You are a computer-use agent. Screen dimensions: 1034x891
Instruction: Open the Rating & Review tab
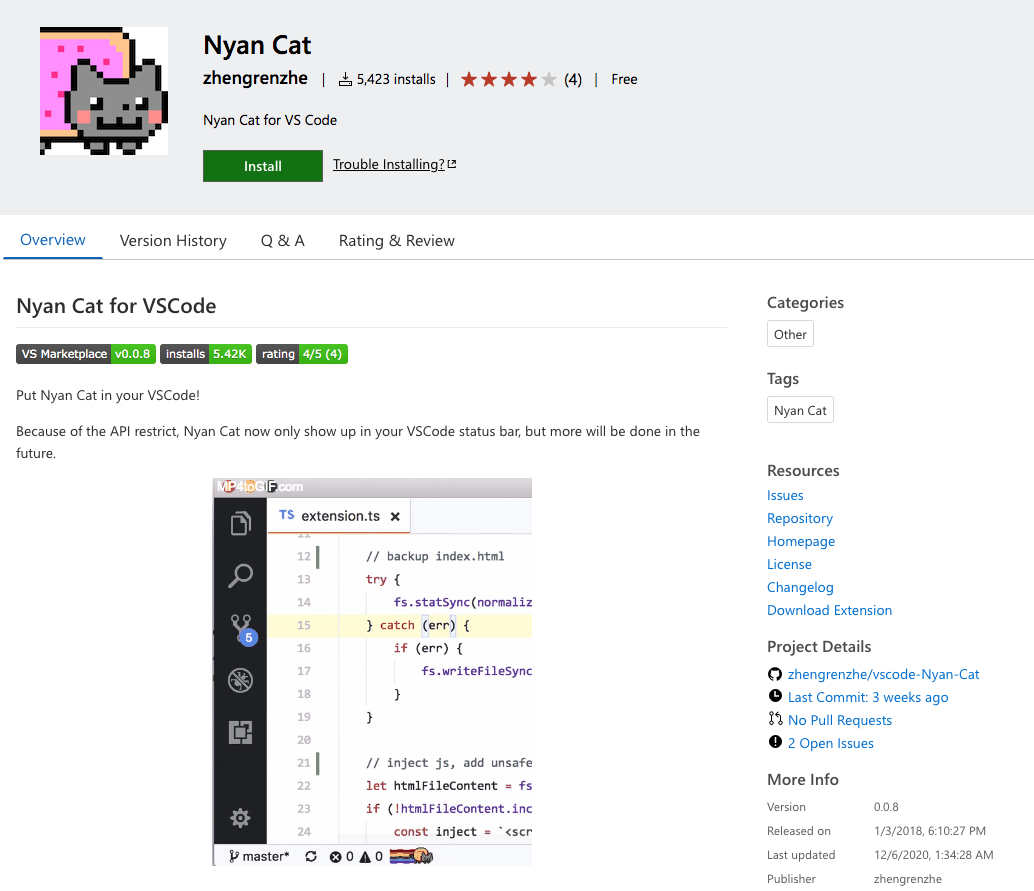[x=396, y=240]
